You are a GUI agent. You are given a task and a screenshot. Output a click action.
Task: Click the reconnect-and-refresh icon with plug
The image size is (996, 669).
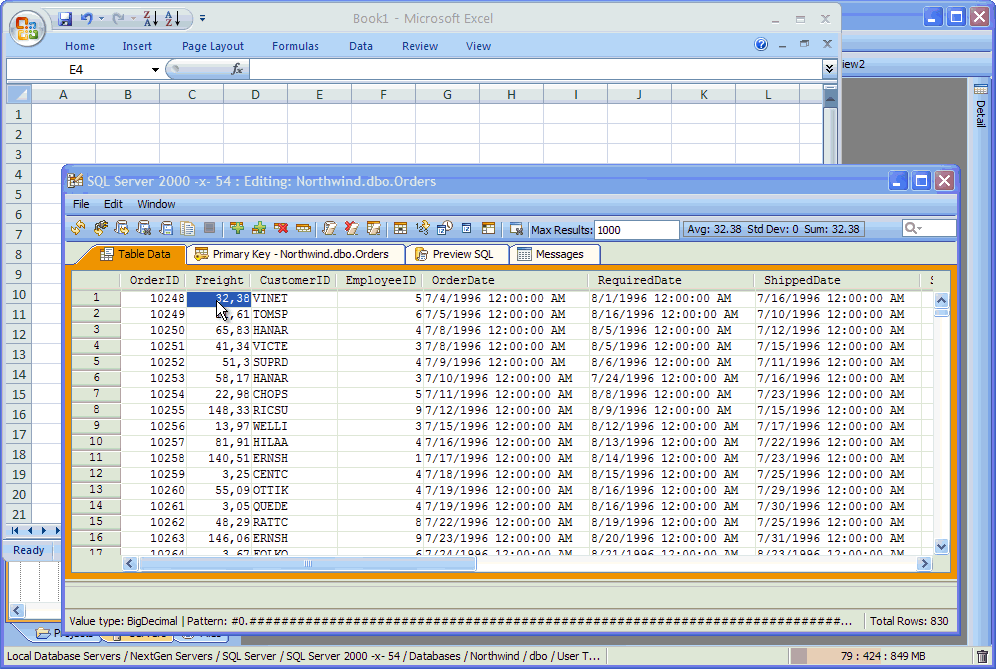click(100, 228)
